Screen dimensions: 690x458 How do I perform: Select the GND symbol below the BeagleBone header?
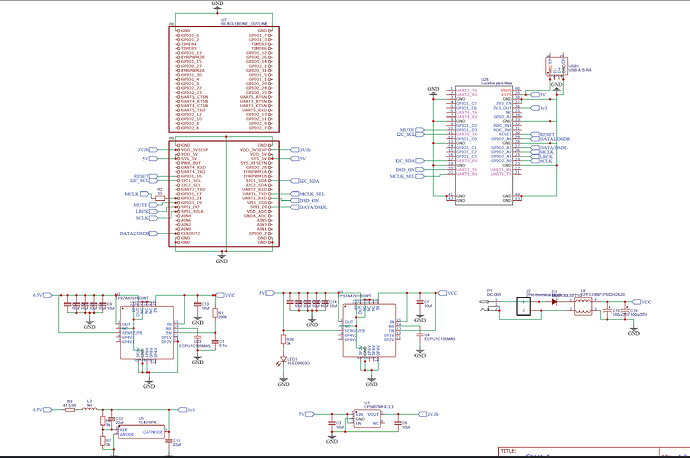pos(222,258)
